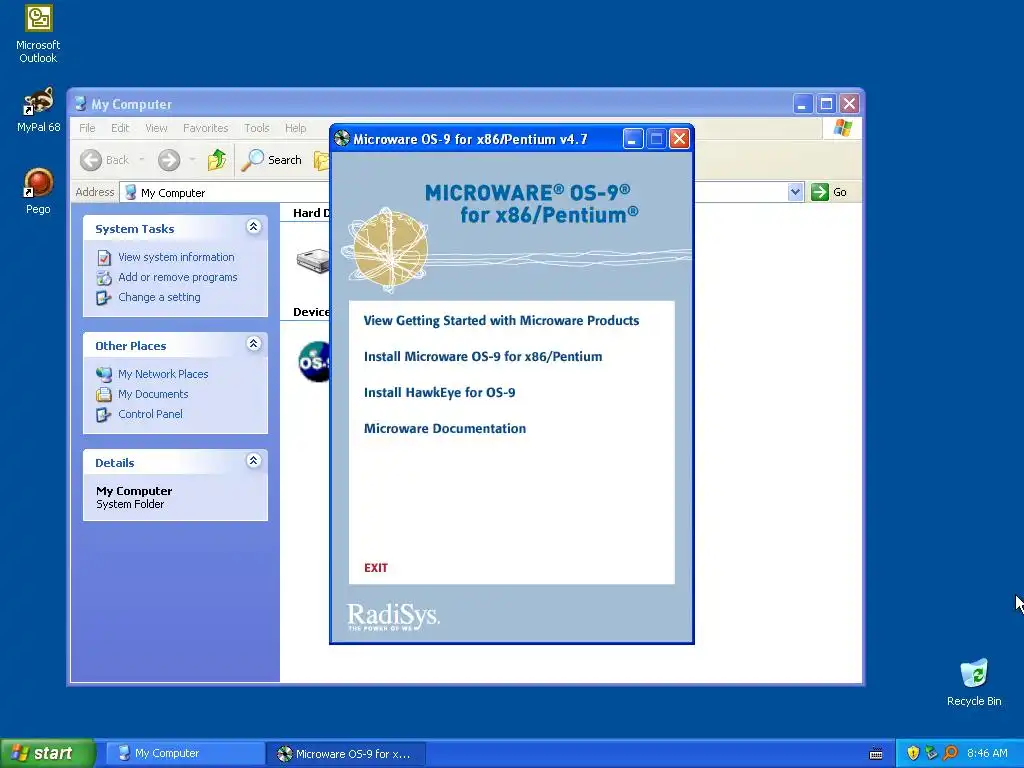Open Control Panel link
1024x768 pixels.
coord(150,414)
